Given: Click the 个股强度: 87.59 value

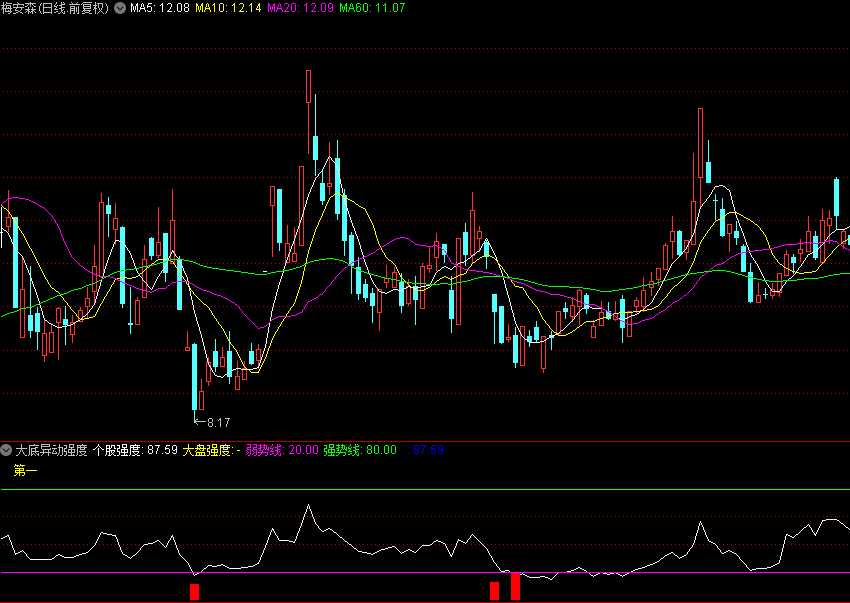Looking at the screenshot, I should coord(135,450).
